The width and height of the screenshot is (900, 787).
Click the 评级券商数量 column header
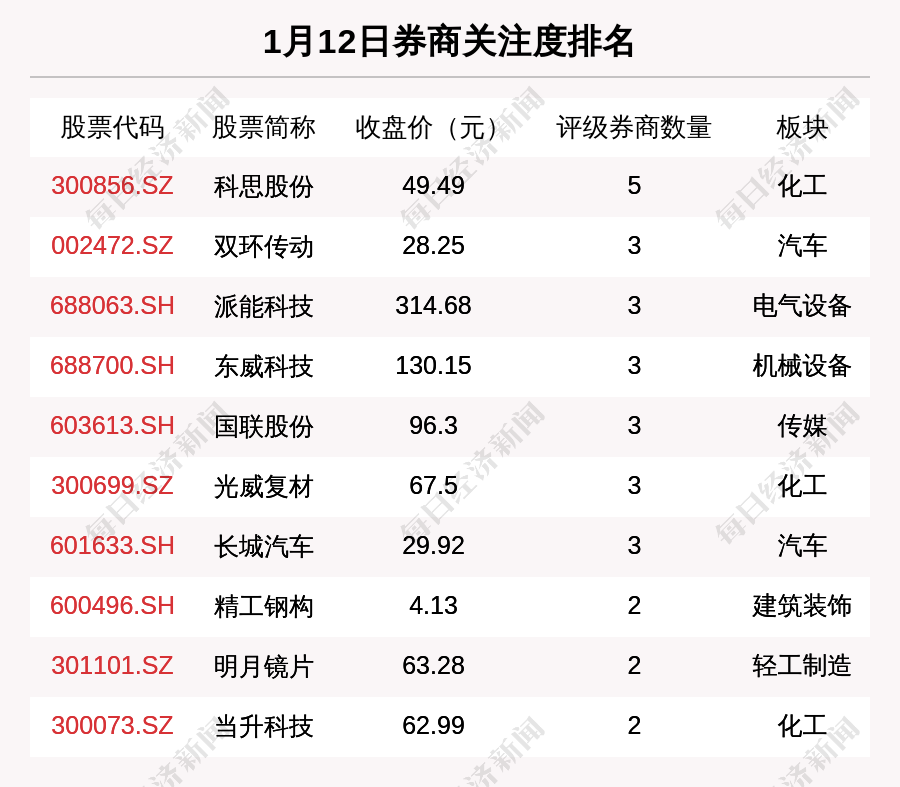coord(634,127)
